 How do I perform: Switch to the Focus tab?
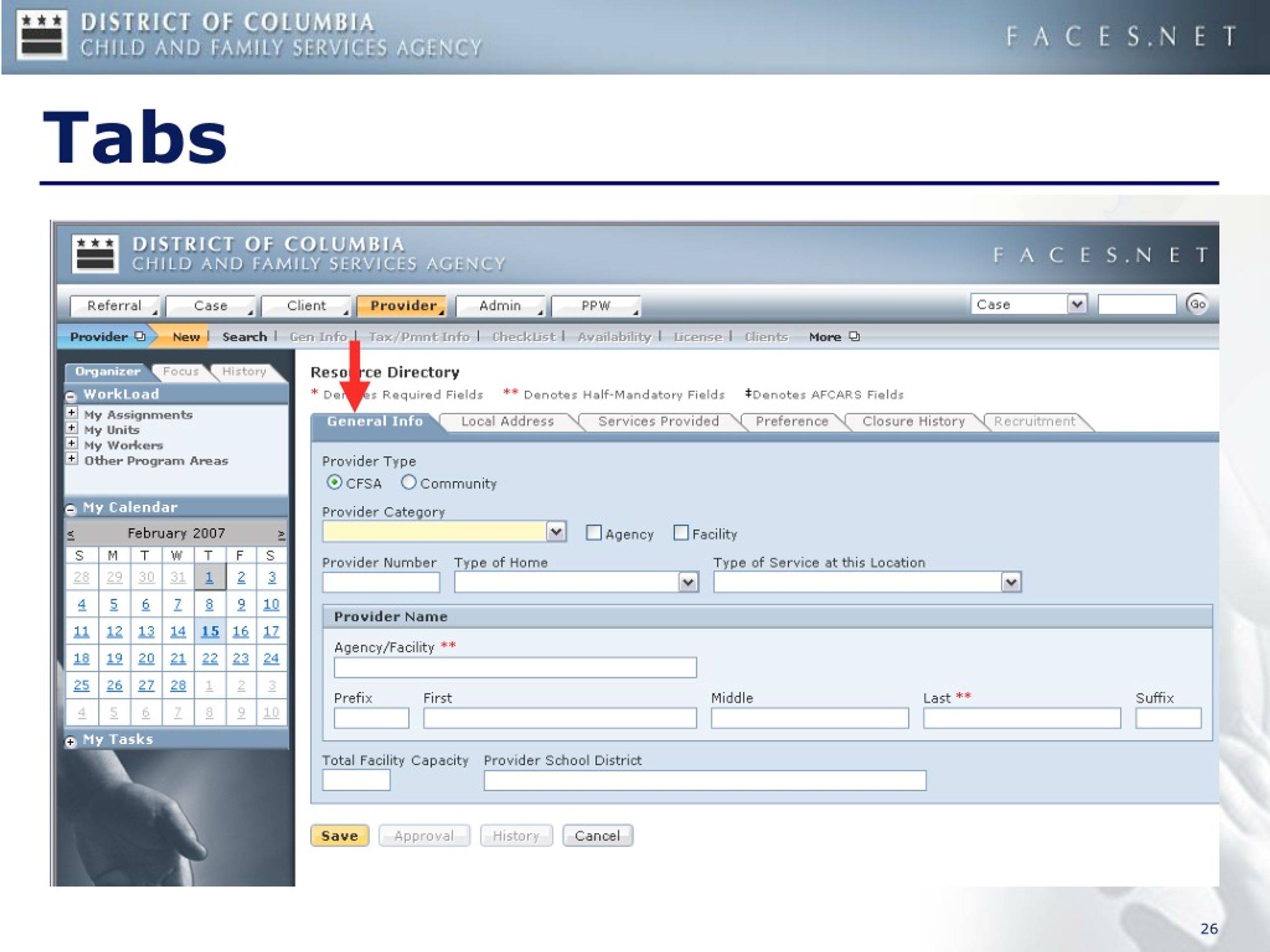pos(181,372)
